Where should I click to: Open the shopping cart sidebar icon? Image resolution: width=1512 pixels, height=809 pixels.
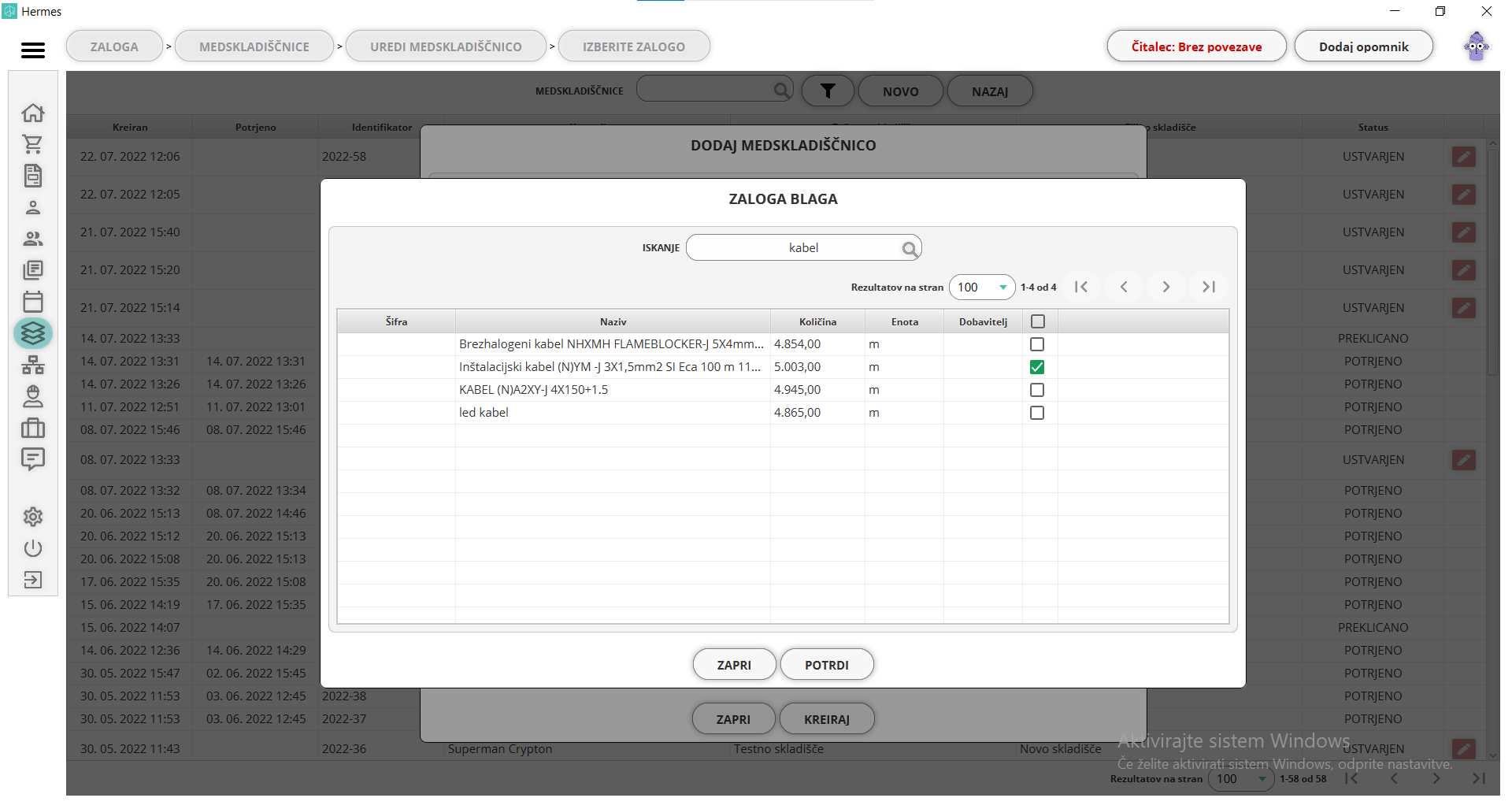(33, 144)
